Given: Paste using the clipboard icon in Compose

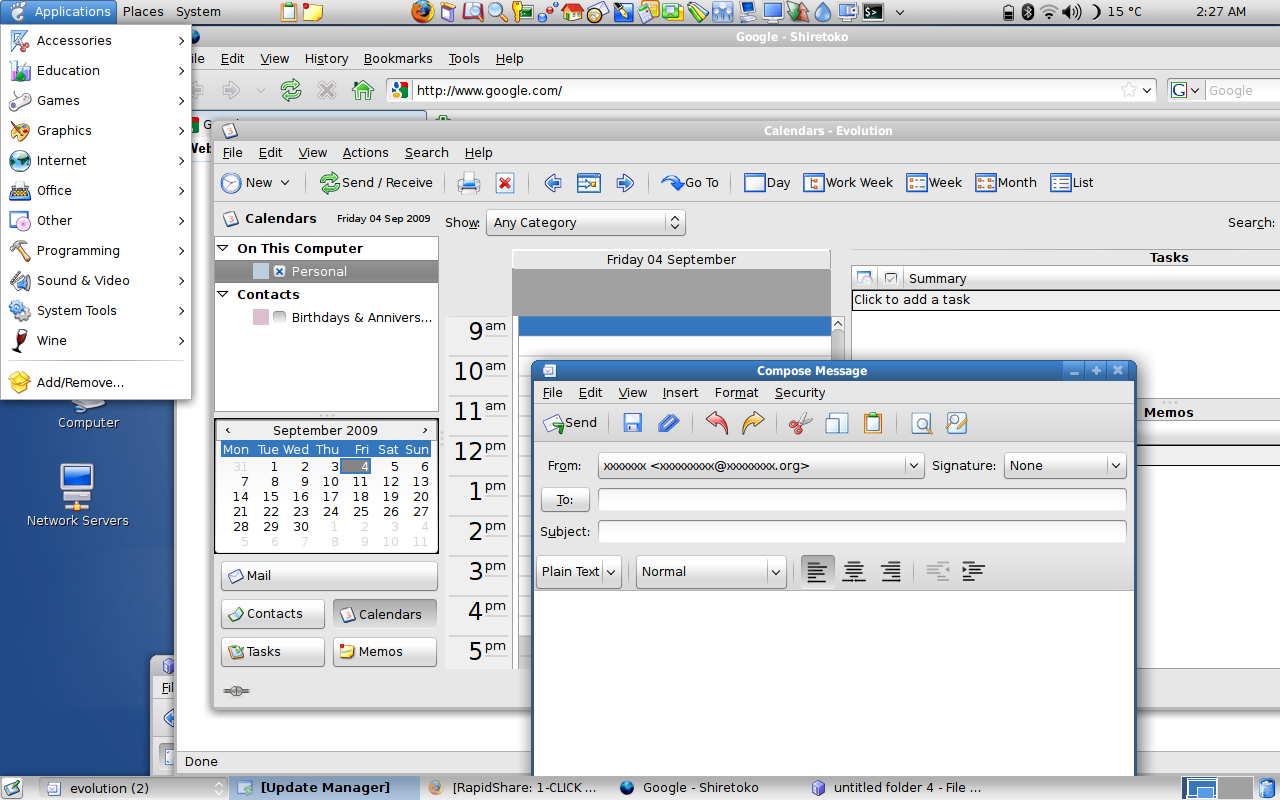Looking at the screenshot, I should pyautogui.click(x=873, y=423).
